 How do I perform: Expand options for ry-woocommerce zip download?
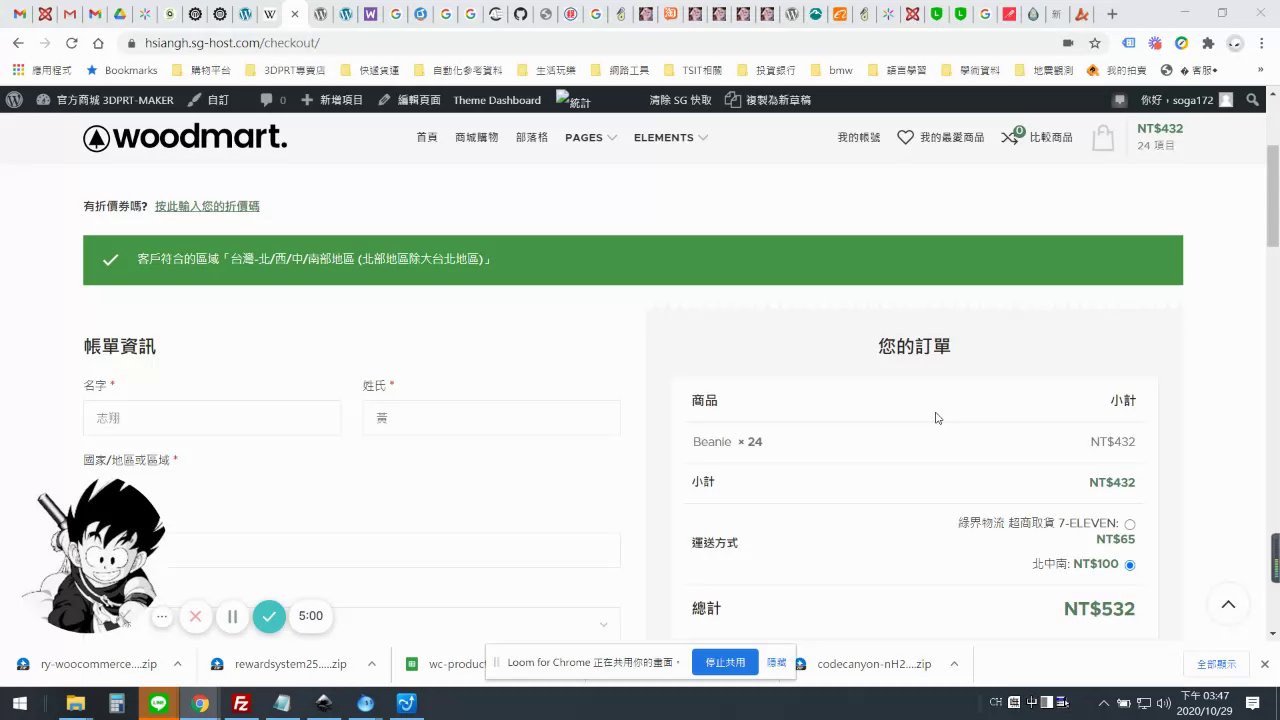coord(177,664)
